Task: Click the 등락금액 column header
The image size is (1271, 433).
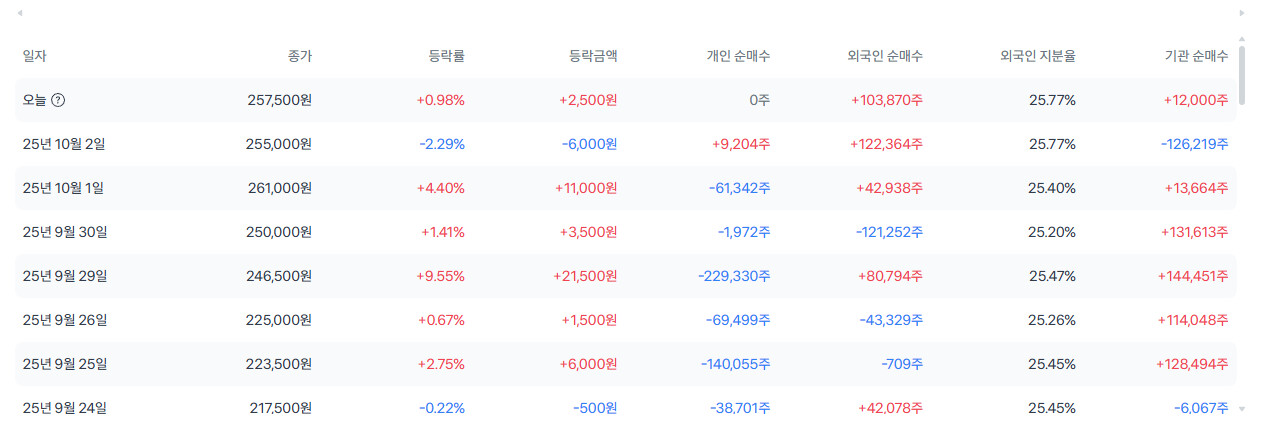Action: [x=592, y=56]
